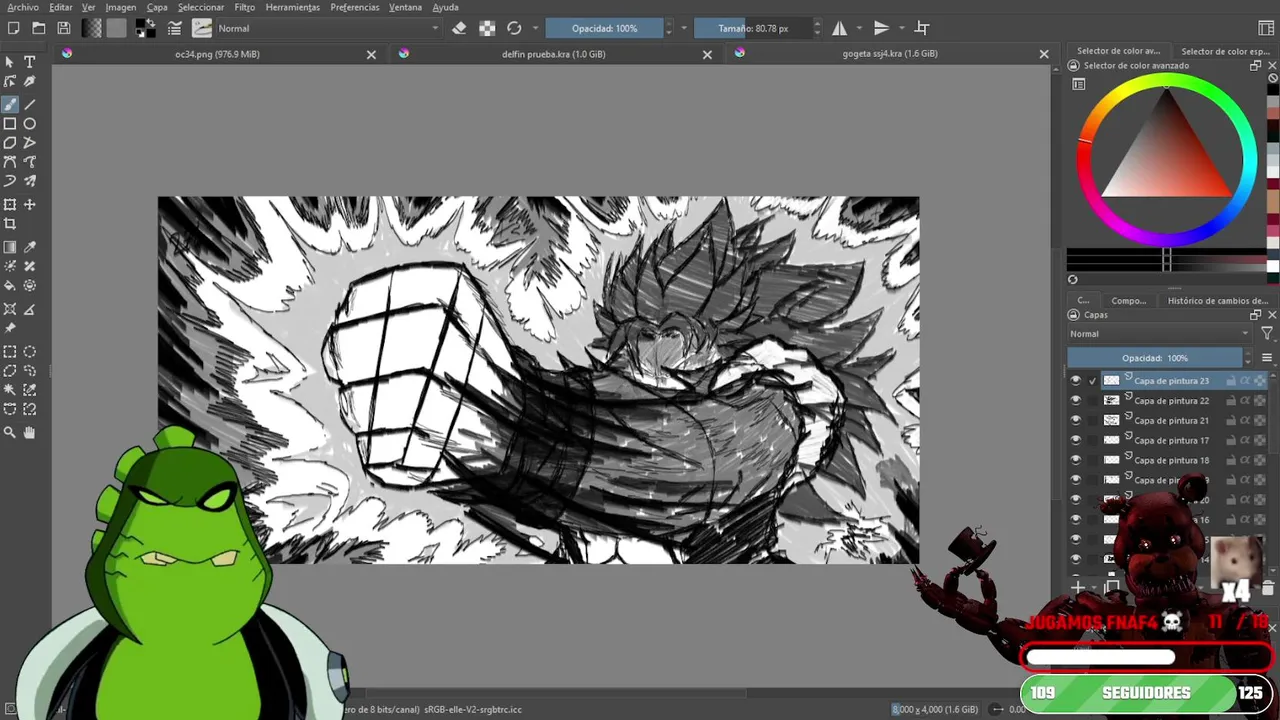
Task: Hide layer Capa de pintura 21
Action: [x=1076, y=420]
